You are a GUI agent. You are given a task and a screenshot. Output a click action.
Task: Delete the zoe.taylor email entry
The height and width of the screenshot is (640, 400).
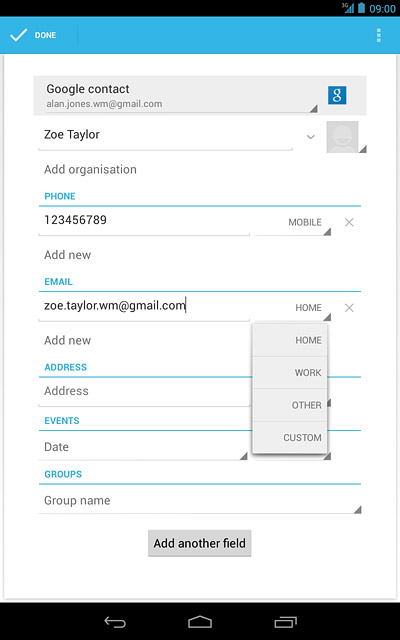tap(349, 308)
